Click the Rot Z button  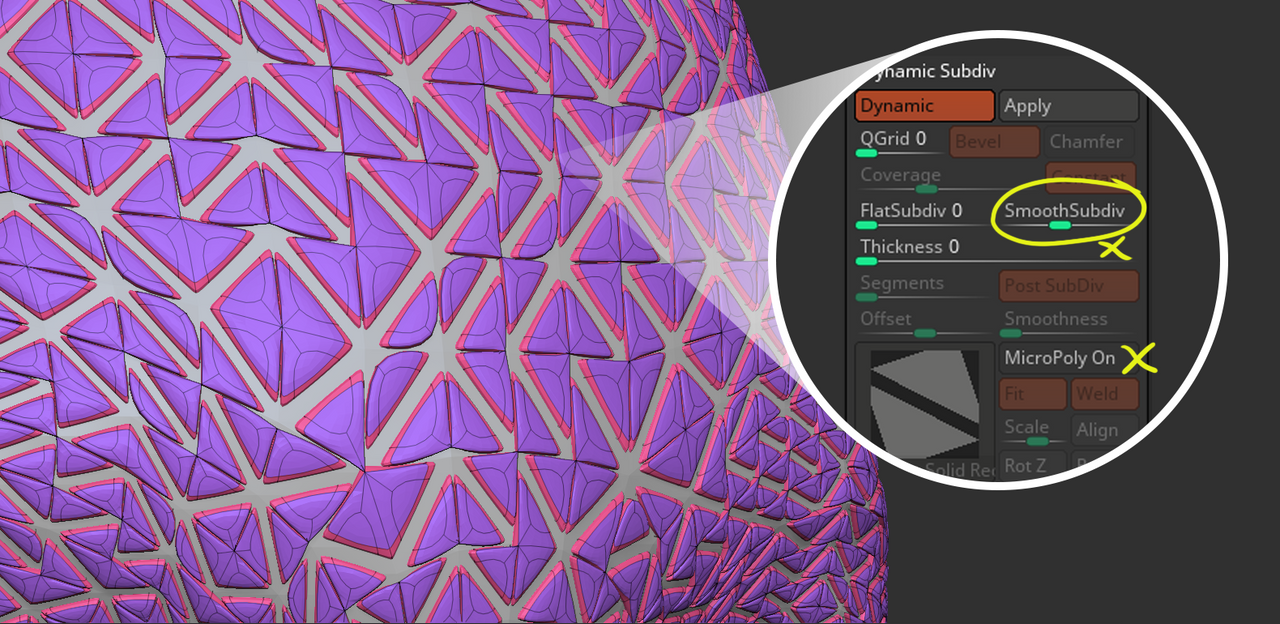point(1033,466)
